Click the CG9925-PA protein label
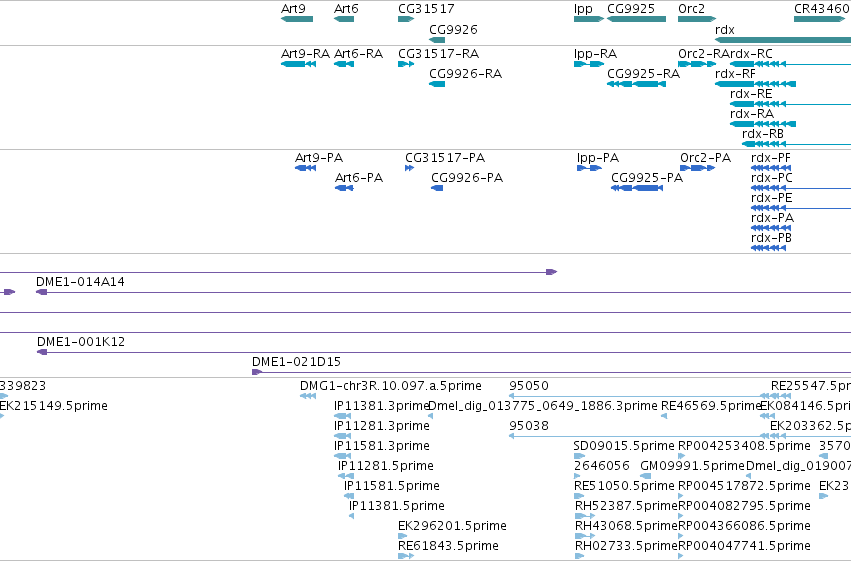 coord(647,178)
